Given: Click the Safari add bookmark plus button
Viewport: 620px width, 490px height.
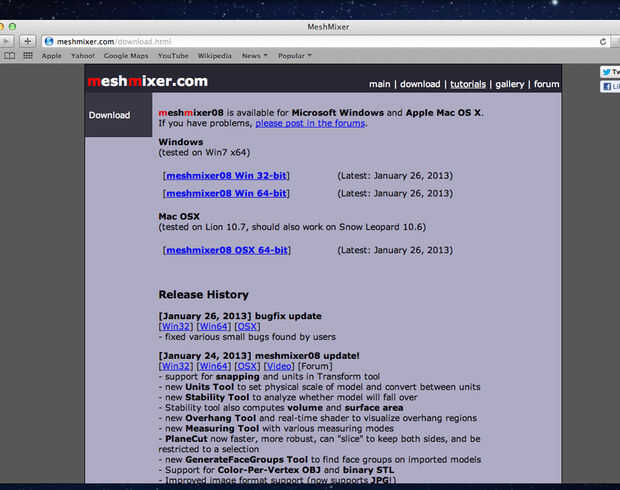Looking at the screenshot, I should 27,41.
